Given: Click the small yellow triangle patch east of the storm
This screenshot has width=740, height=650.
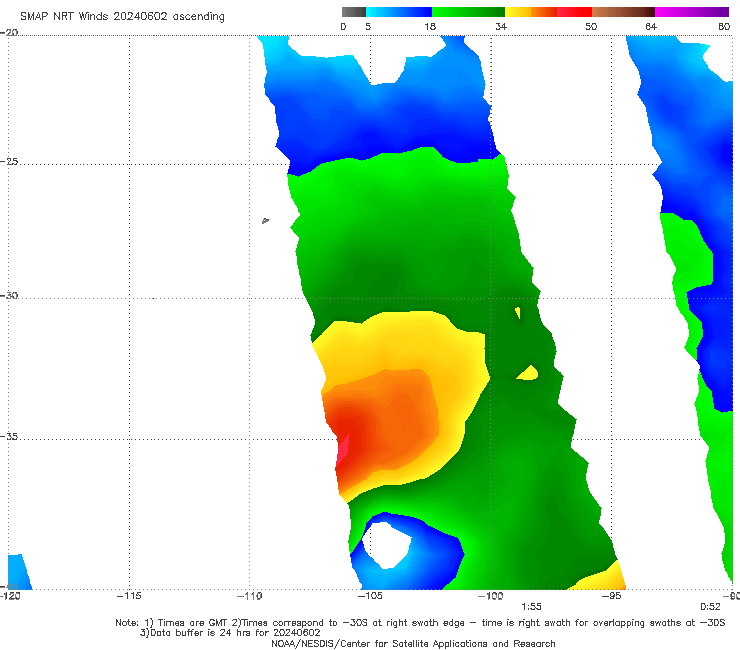Looking at the screenshot, I should click(x=528, y=373).
